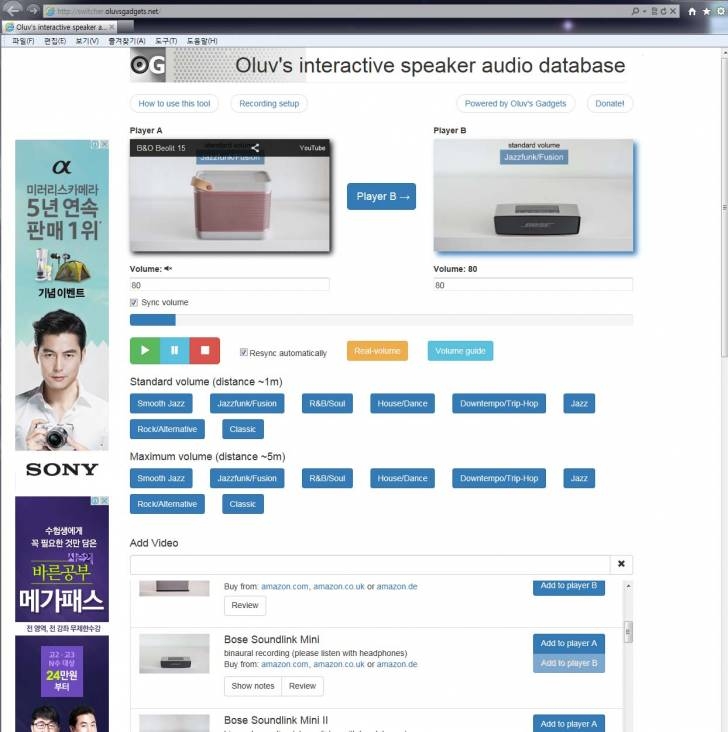Screen dimensions: 728x732
Task: Select R&B/Soul under Standard volume
Action: point(327,403)
